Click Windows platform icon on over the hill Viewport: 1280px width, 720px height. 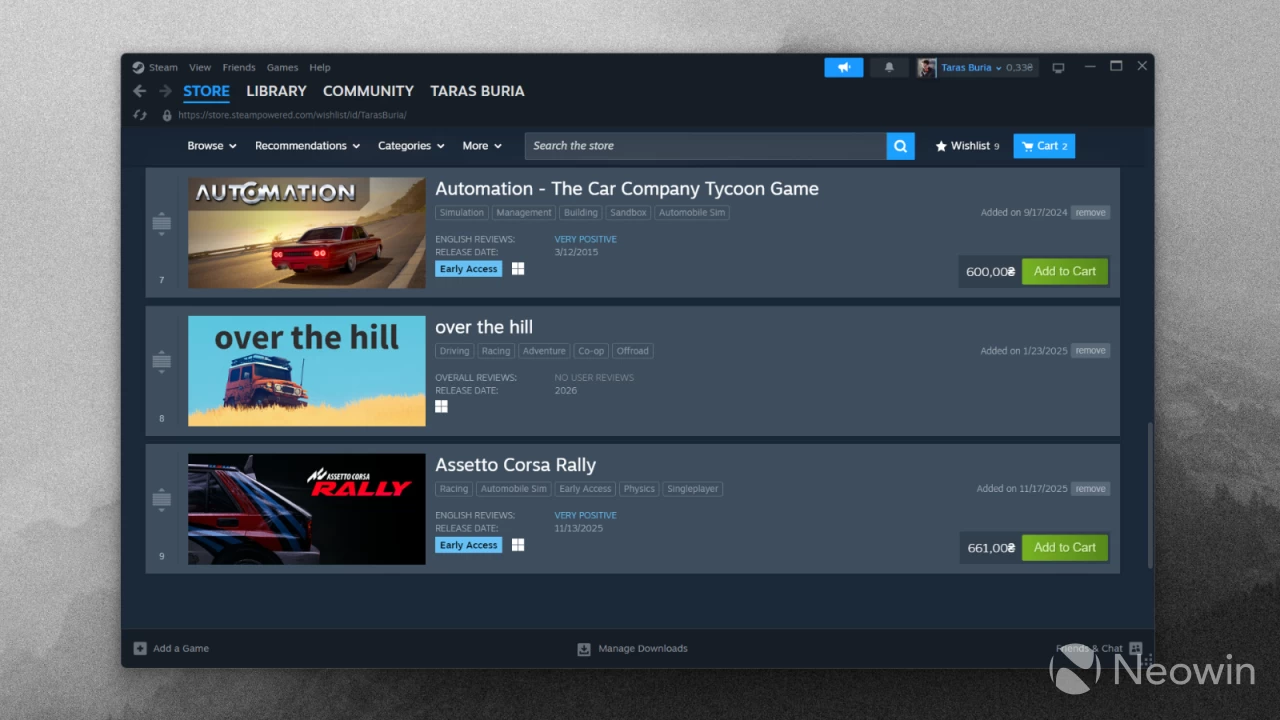pos(441,407)
